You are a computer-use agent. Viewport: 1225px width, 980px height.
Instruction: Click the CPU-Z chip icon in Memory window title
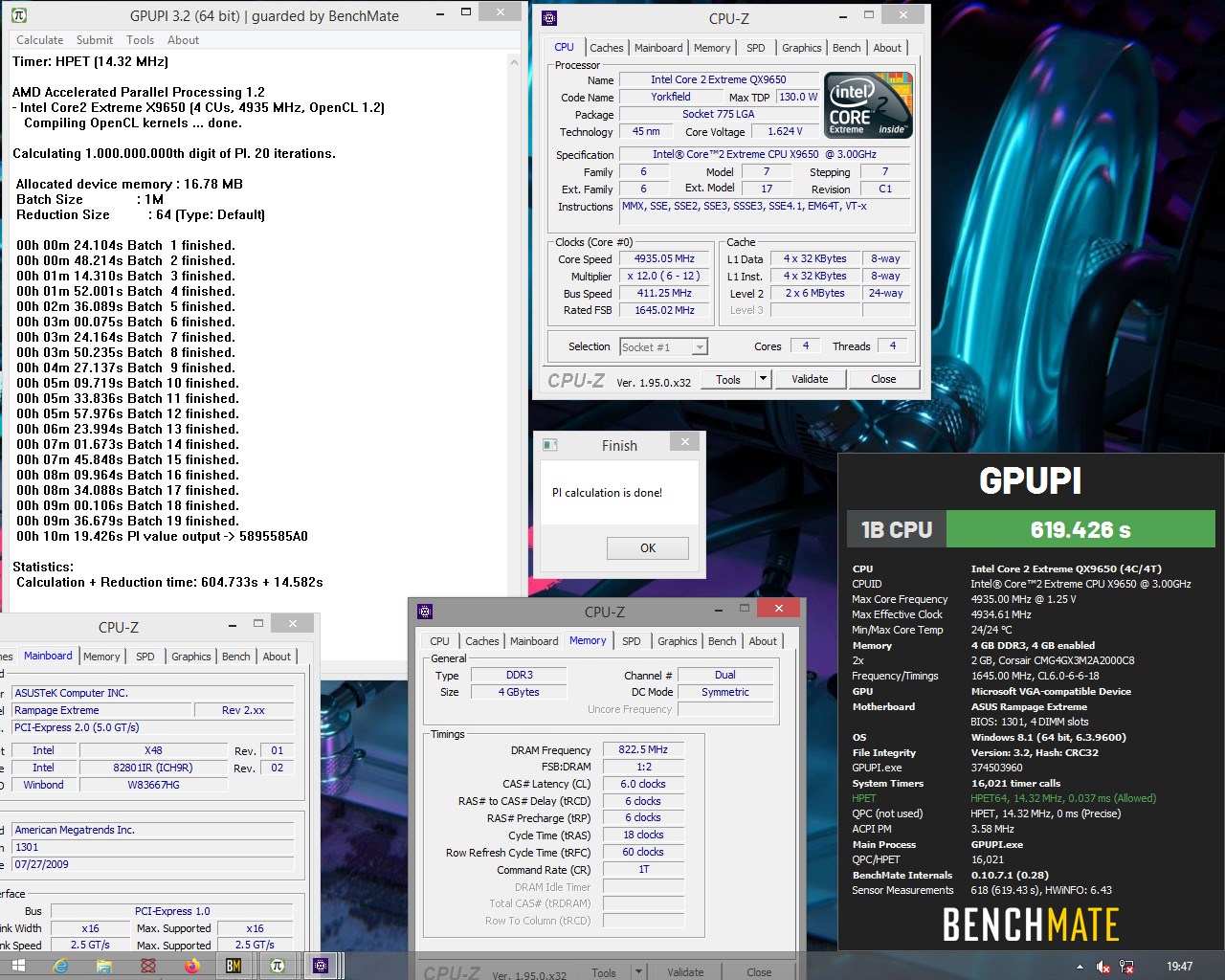pyautogui.click(x=426, y=612)
